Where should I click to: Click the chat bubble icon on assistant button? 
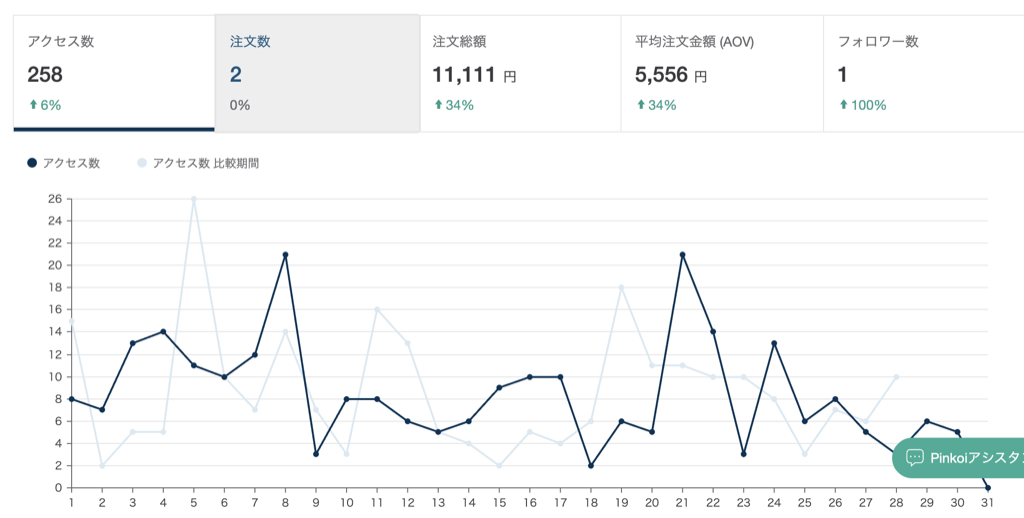click(x=915, y=457)
